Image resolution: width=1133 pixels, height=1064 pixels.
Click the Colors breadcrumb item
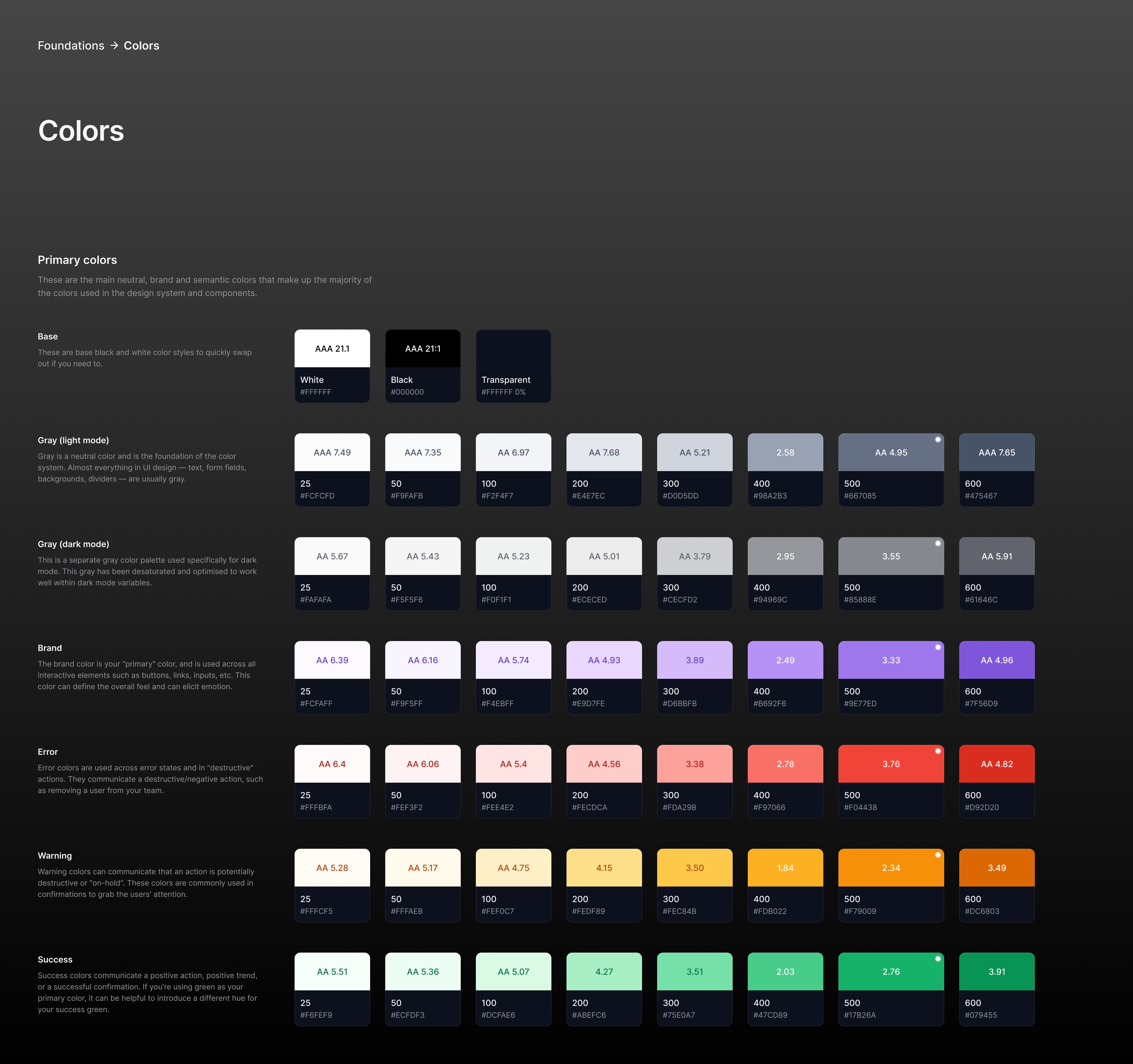141,46
